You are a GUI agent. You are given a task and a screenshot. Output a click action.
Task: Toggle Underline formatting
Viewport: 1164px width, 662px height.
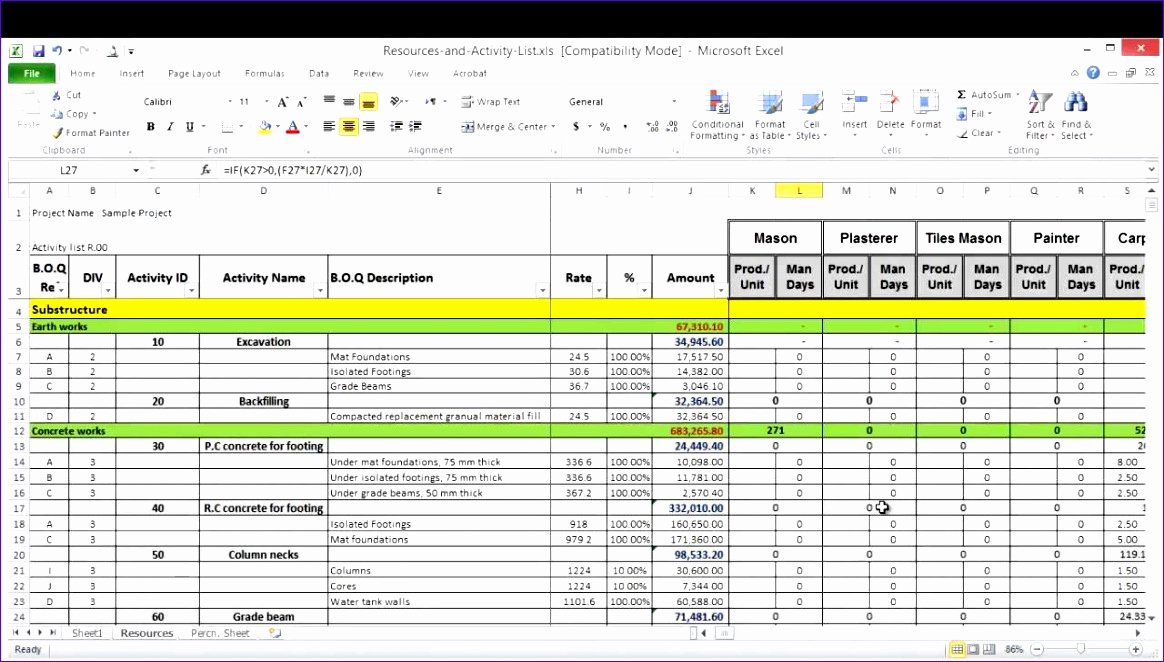(189, 127)
